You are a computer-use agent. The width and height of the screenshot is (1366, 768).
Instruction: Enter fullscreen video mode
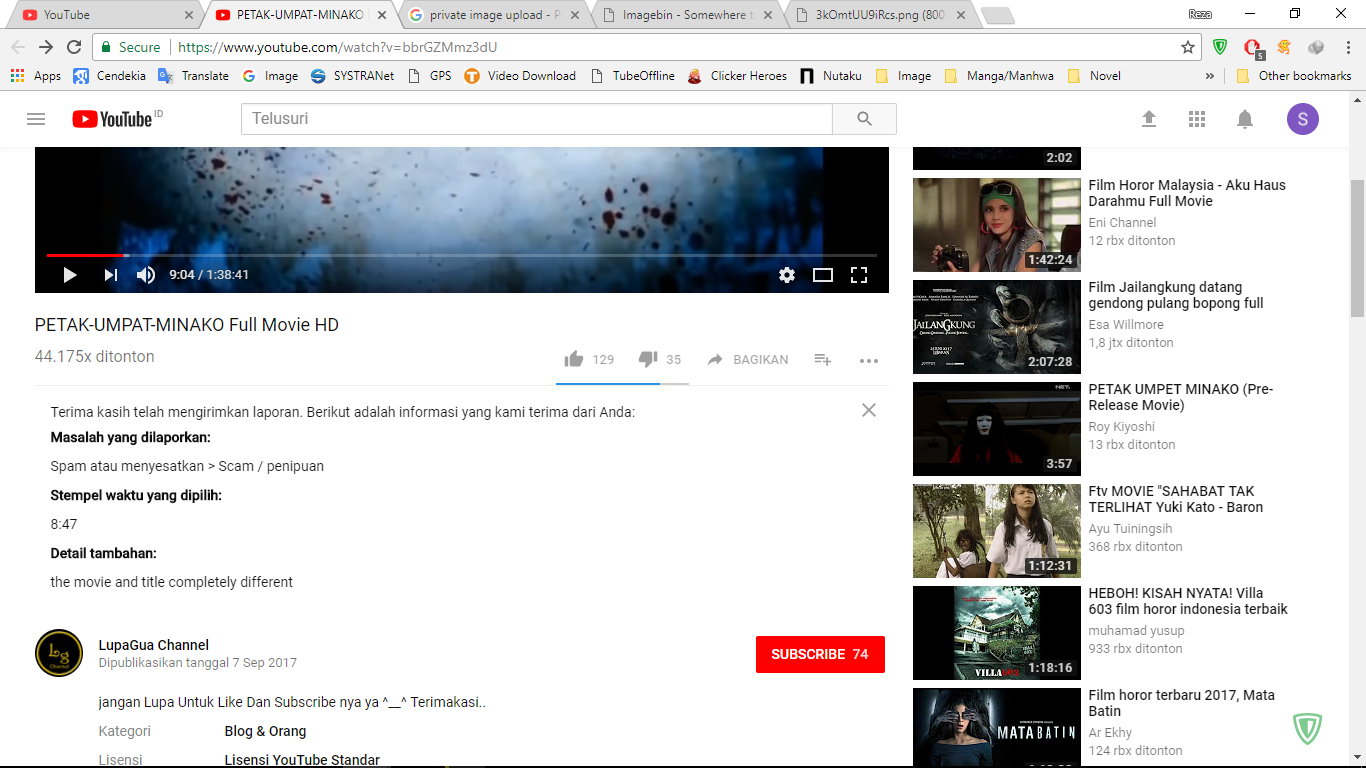click(859, 275)
